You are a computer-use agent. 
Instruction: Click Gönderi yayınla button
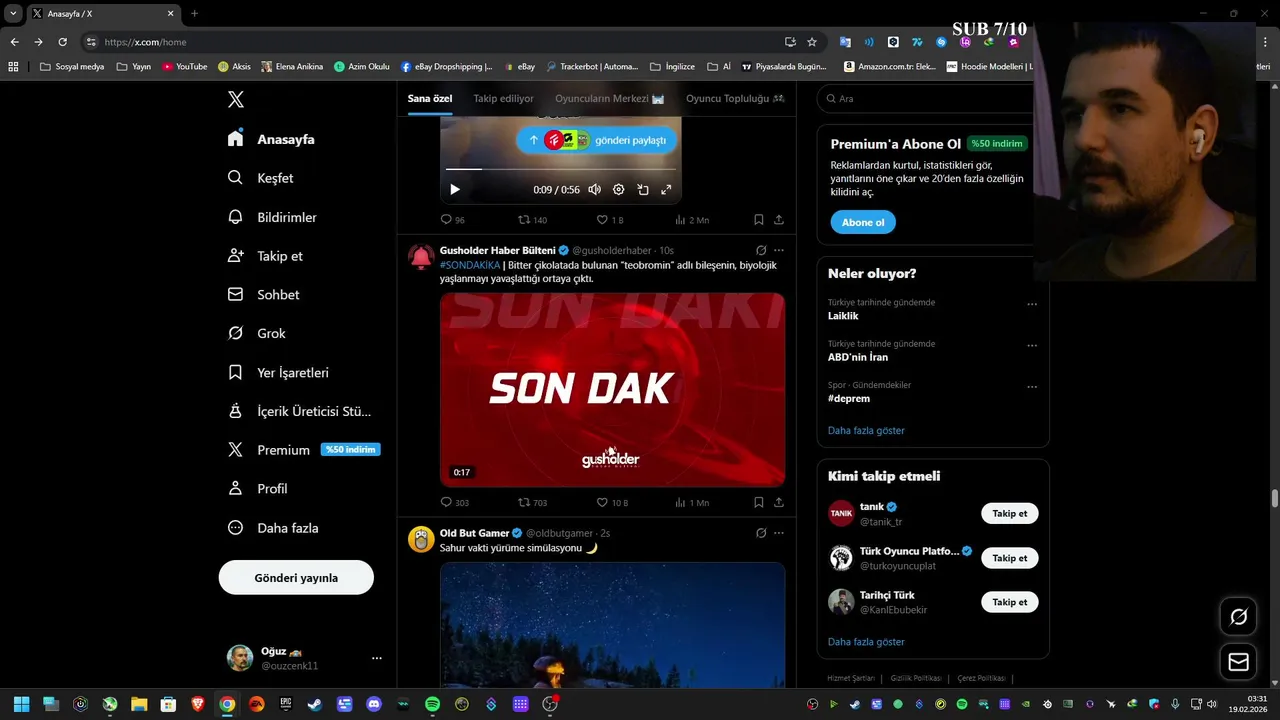click(x=296, y=578)
